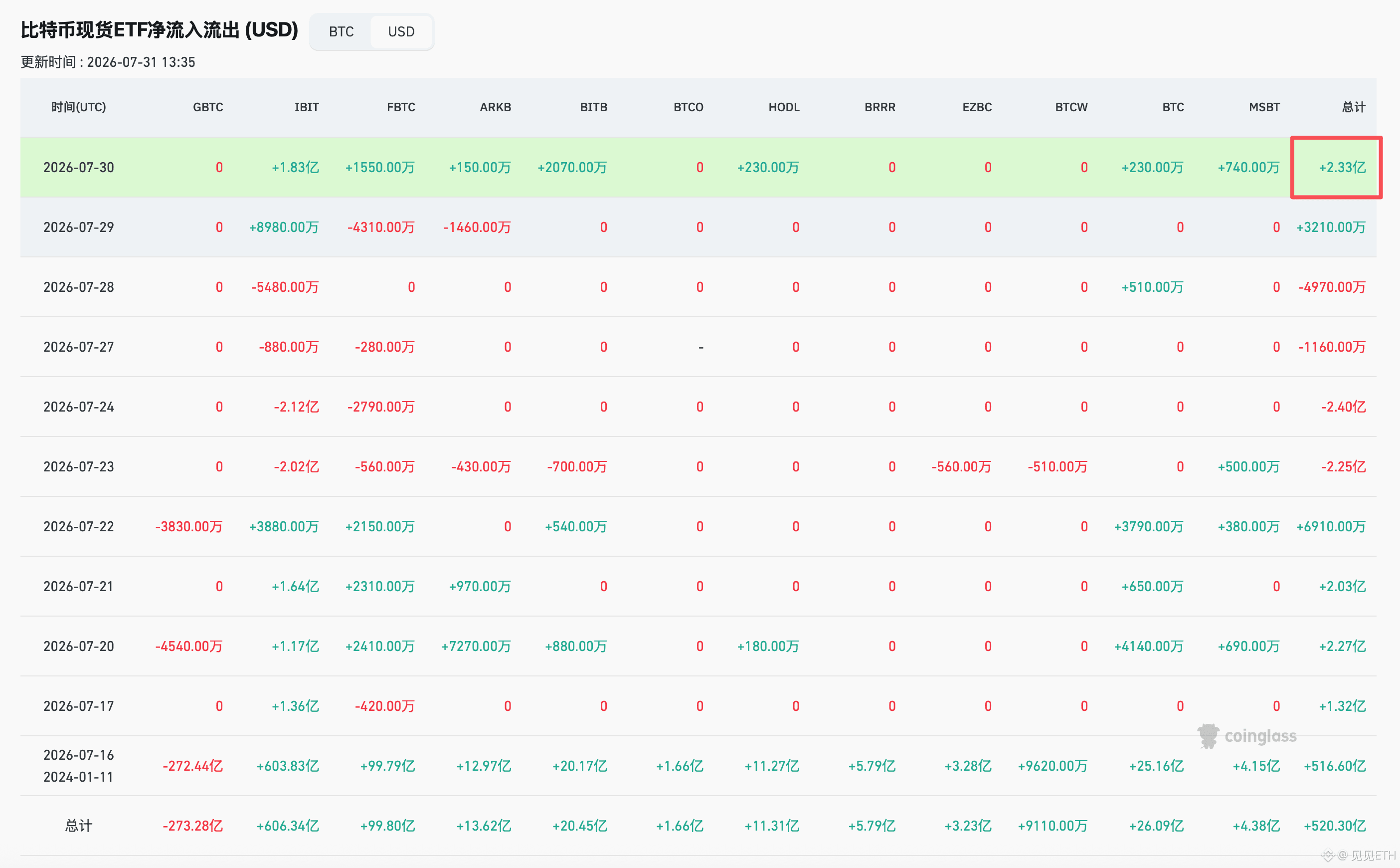Select the 2026-07-16 to 2024-01-11 range cell
Viewport: 1400px width, 868px height.
[x=79, y=766]
